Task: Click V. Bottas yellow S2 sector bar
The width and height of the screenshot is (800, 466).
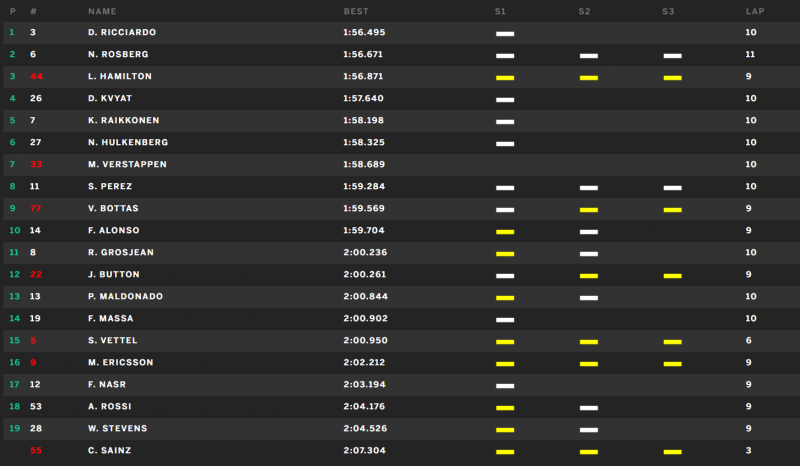Action: (x=589, y=210)
